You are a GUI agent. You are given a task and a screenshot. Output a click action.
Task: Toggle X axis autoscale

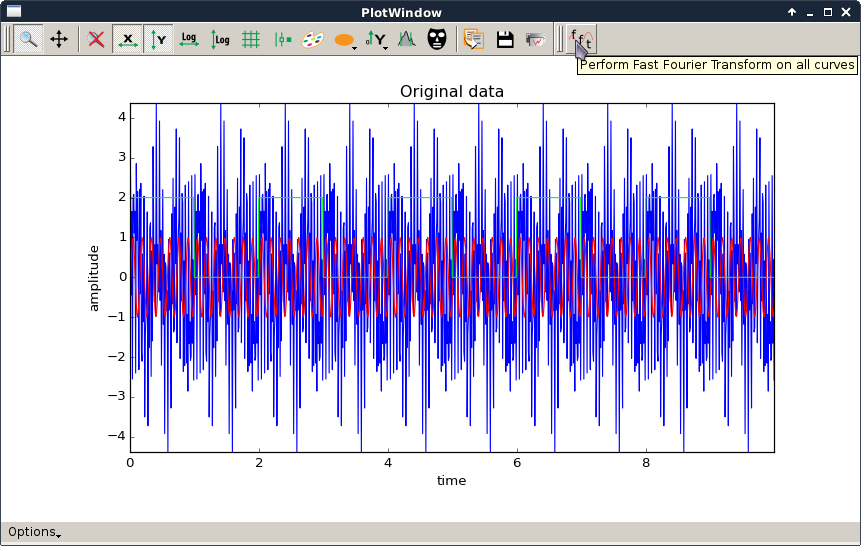tap(127, 39)
